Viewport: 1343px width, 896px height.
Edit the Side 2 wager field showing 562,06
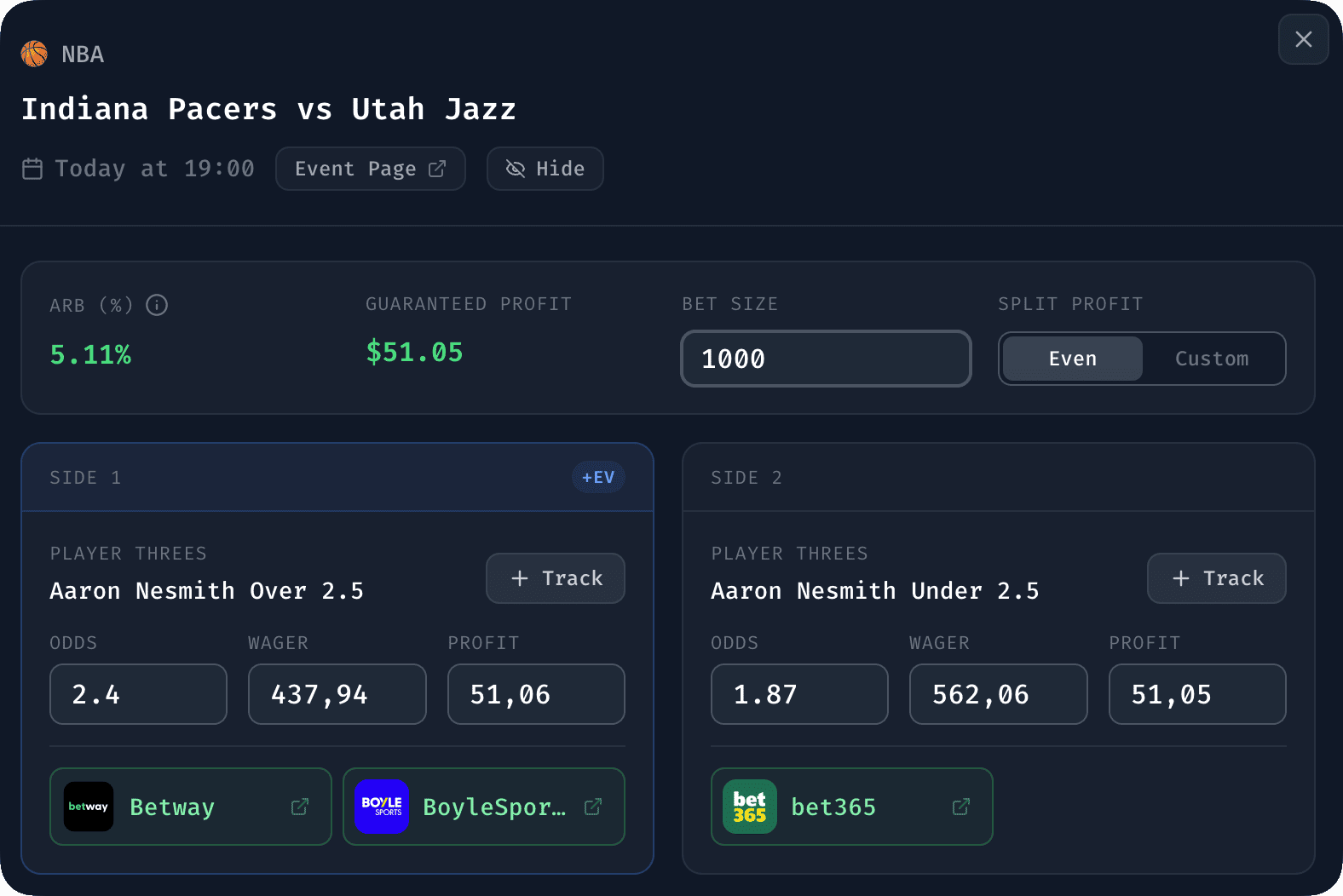tap(998, 694)
